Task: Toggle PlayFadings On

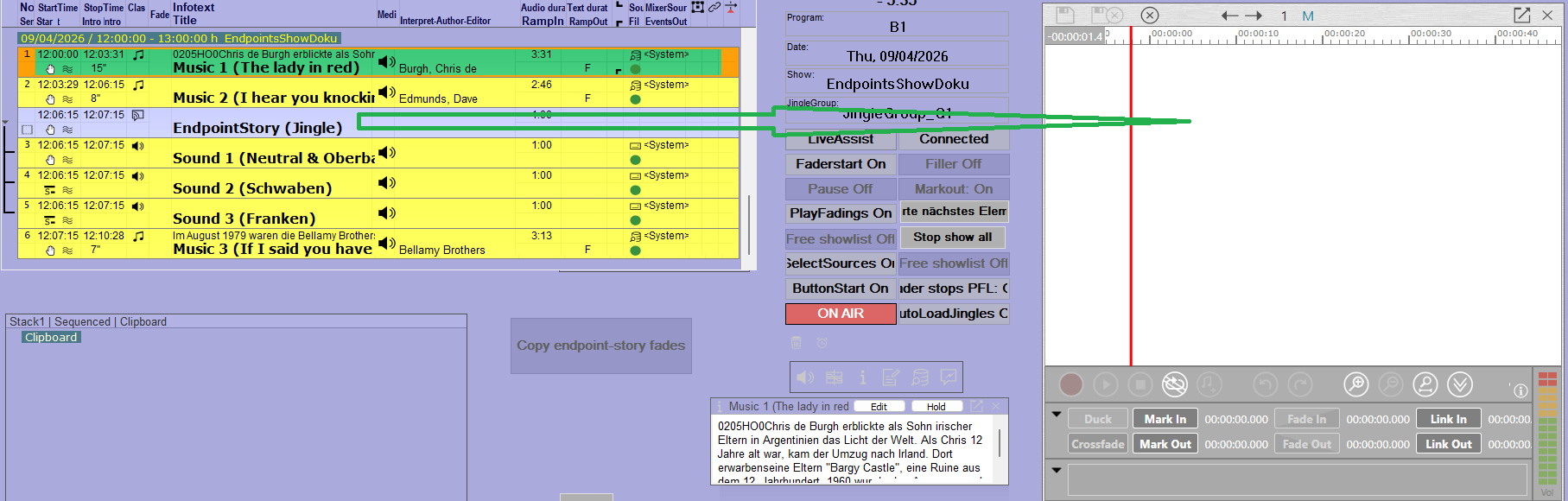Action: (841, 213)
